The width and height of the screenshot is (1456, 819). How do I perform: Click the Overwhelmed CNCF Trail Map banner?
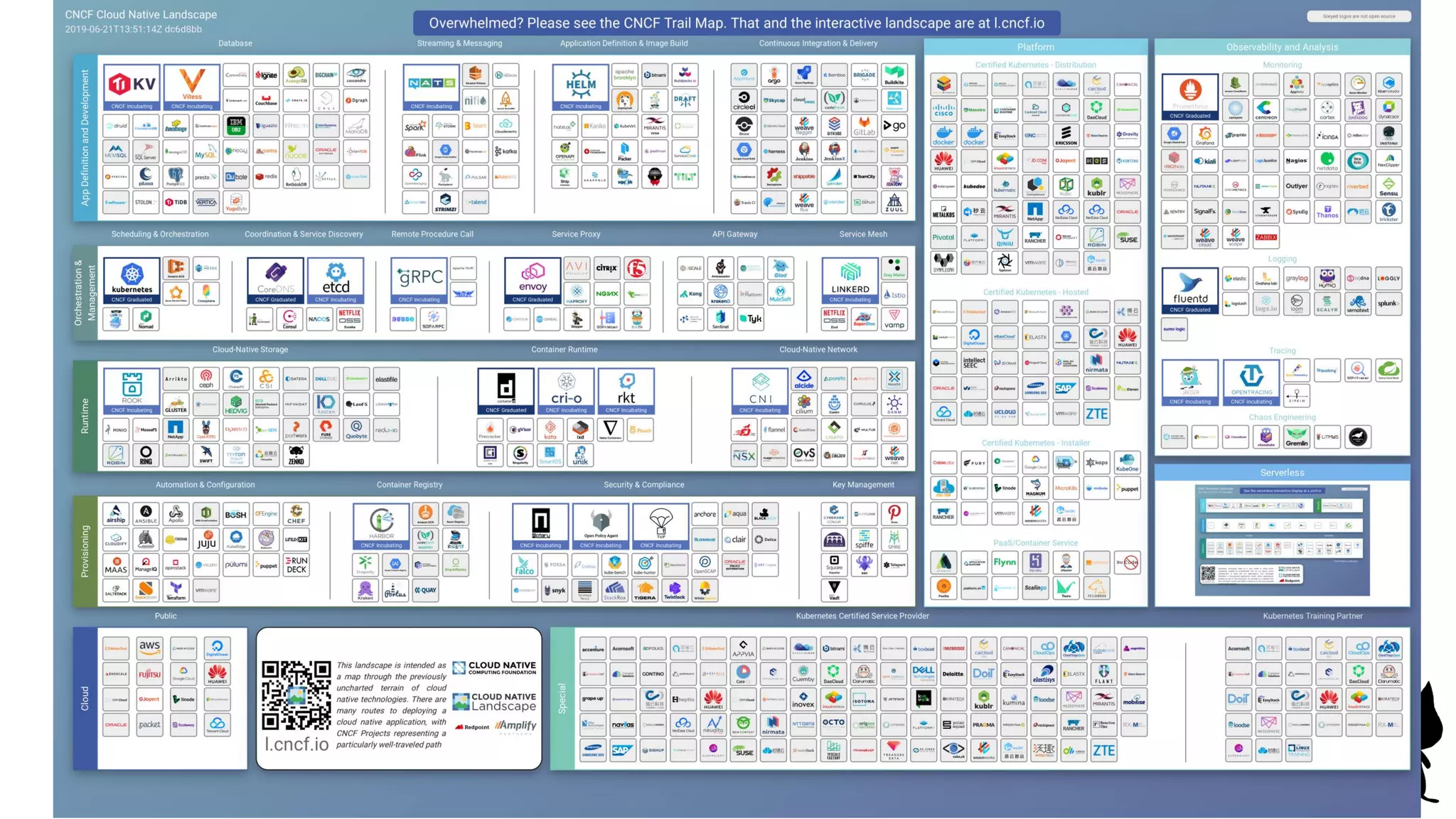click(x=736, y=23)
